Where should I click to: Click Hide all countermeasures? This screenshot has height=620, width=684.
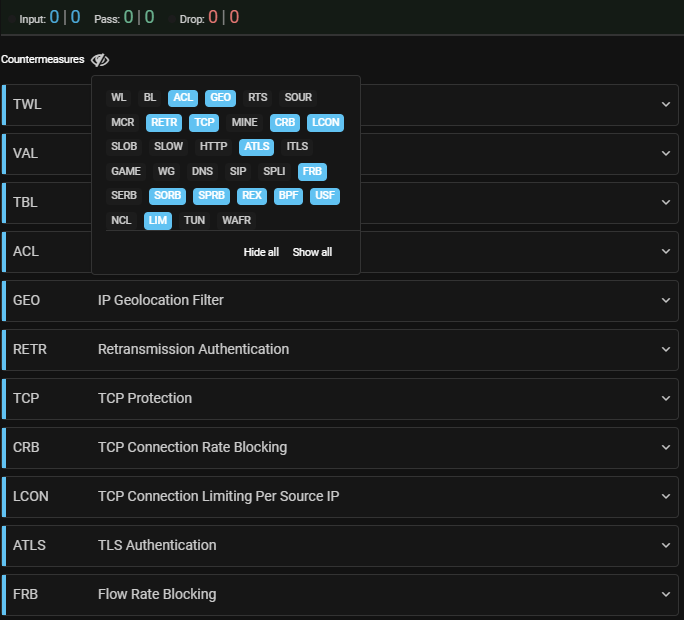(261, 252)
